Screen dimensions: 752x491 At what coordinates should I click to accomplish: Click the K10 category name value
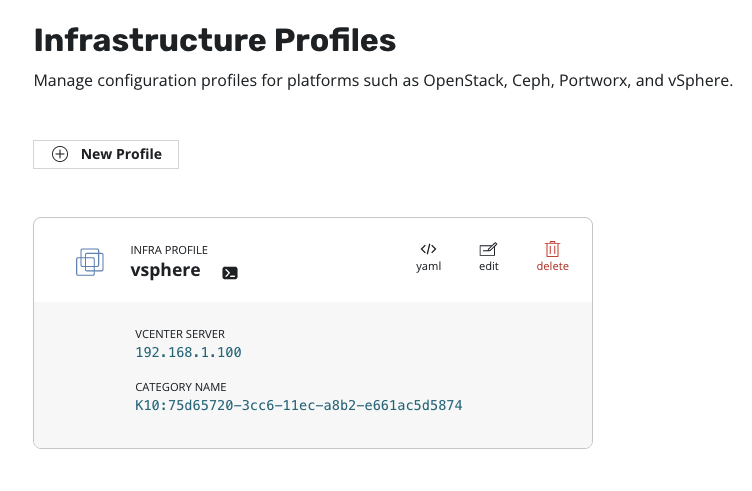click(x=298, y=406)
